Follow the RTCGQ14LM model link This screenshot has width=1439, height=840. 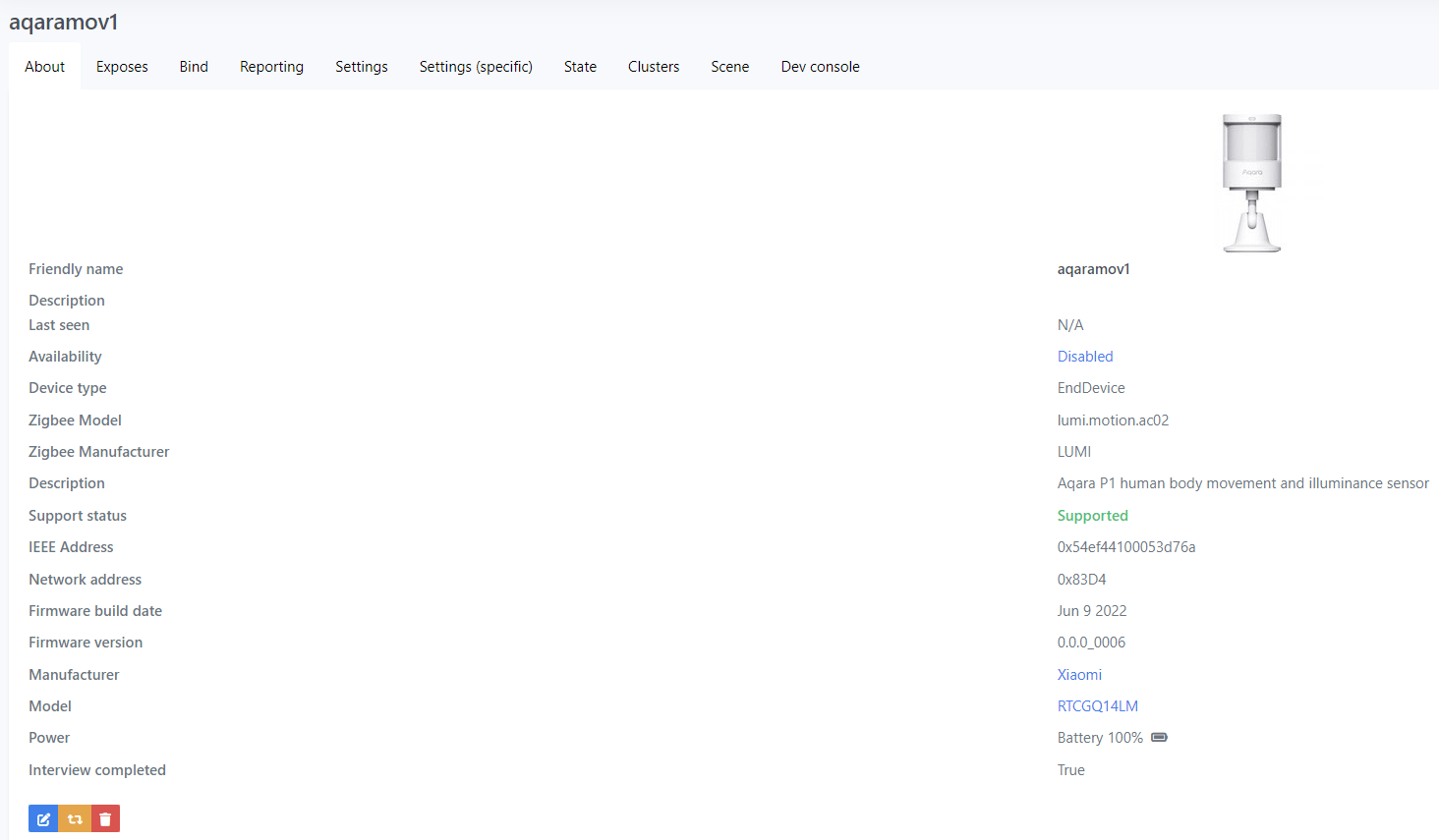1097,706
